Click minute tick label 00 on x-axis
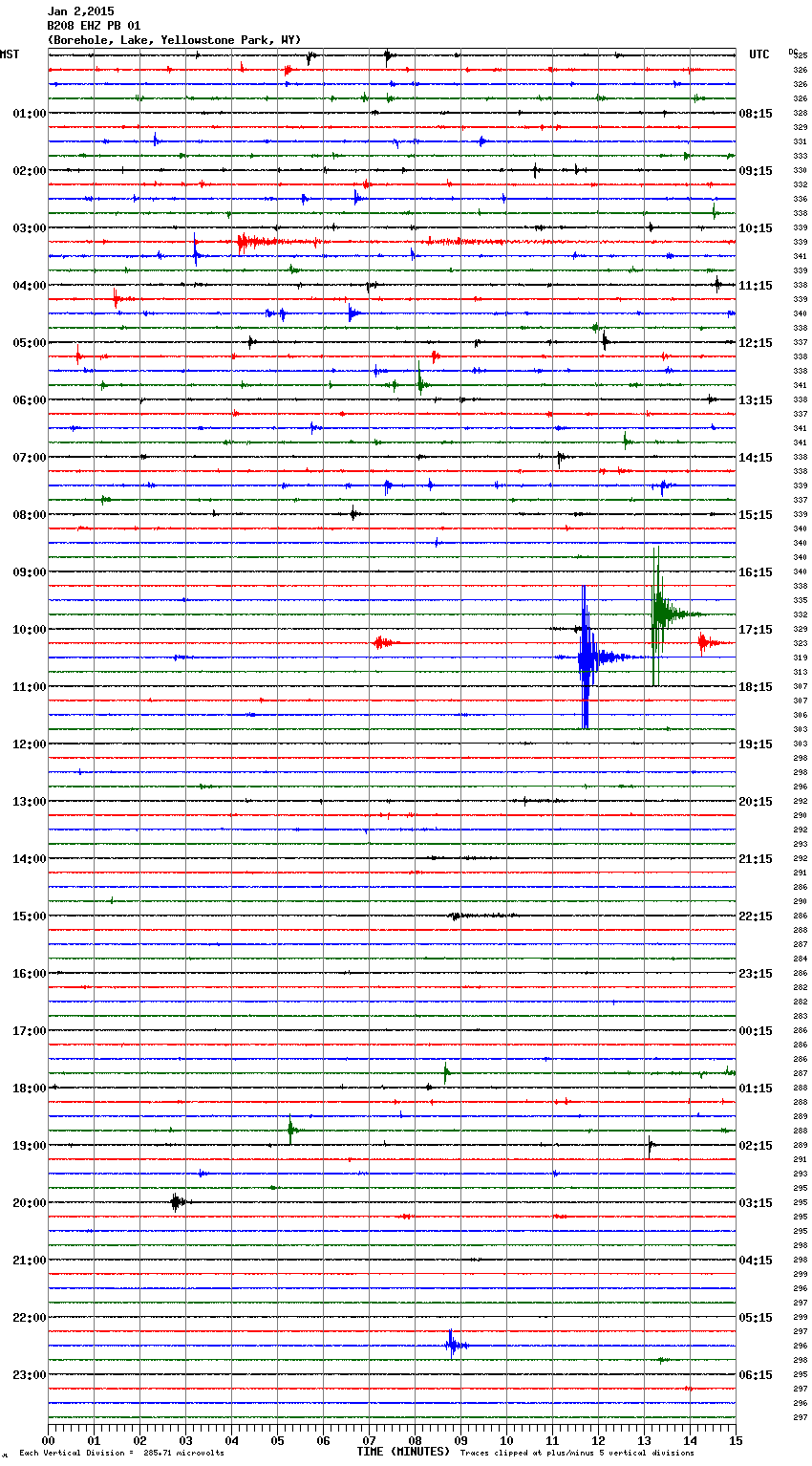The width and height of the screenshot is (812, 1466). coord(48,1441)
